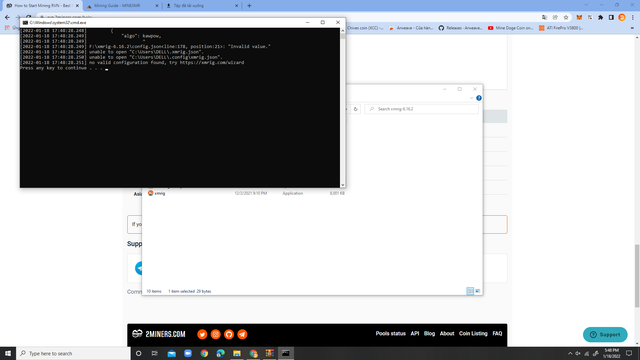This screenshot has height=360, width=640.
Task: Click the cmd window scrollbar up arrow
Action: point(342,31)
